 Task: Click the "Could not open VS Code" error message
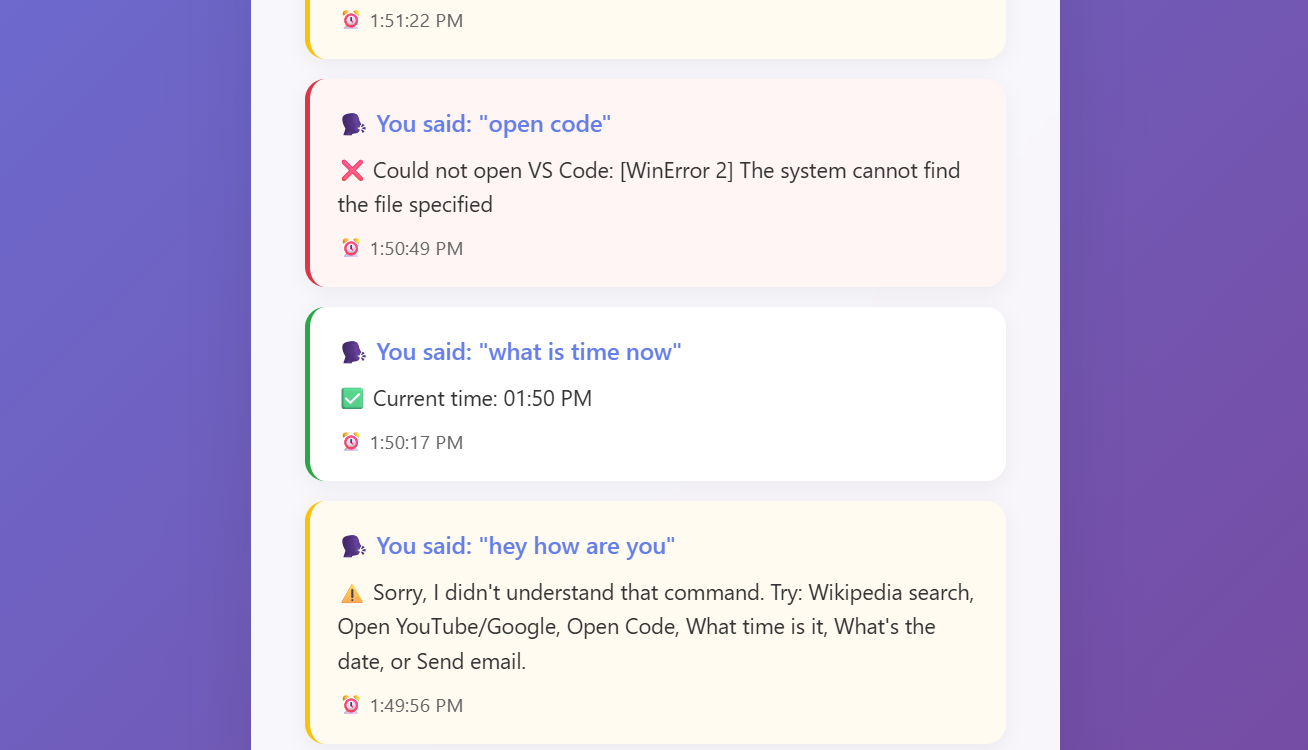tap(649, 188)
